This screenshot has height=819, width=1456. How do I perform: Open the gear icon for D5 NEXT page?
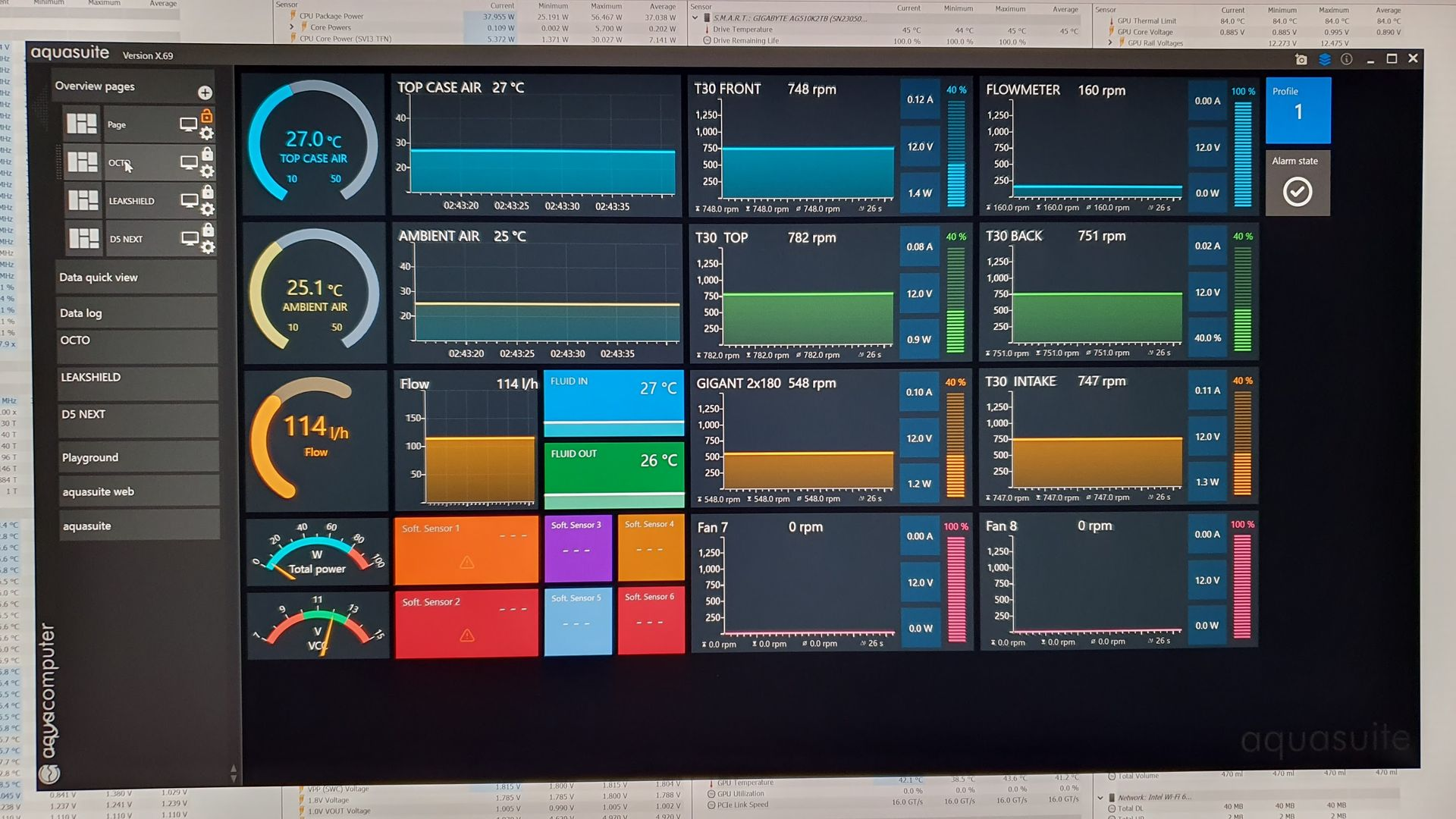coord(209,248)
